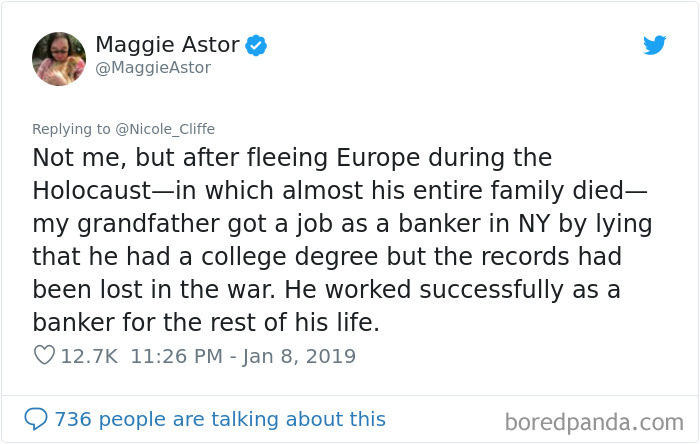Click the 'Replying to' label
Screen dimensions: 700x444
click(x=71, y=129)
